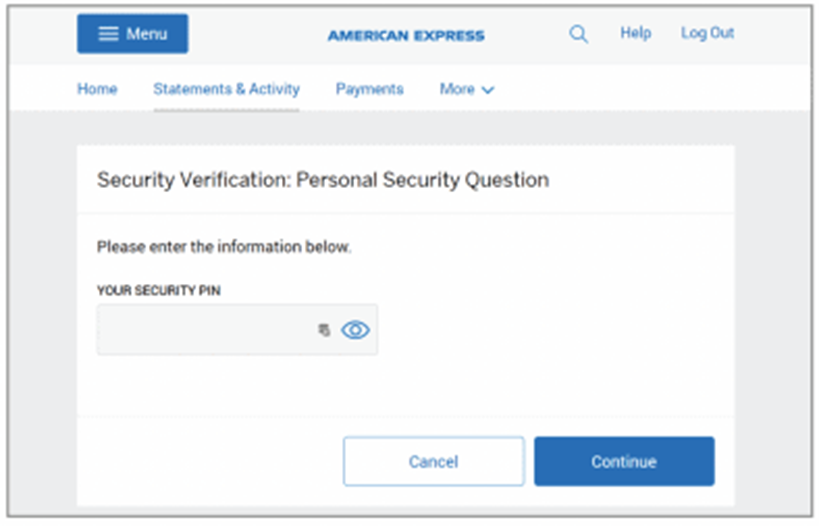The image size is (819, 526).
Task: Go to the Home tab
Action: 97,89
